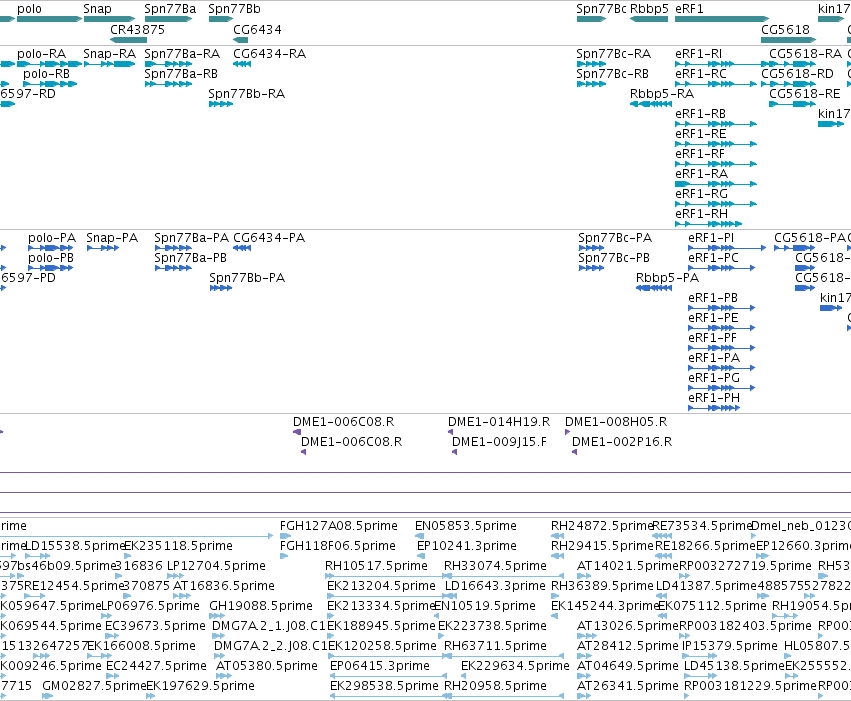Select feature 'DME1-002P16.R'

click(x=622, y=443)
